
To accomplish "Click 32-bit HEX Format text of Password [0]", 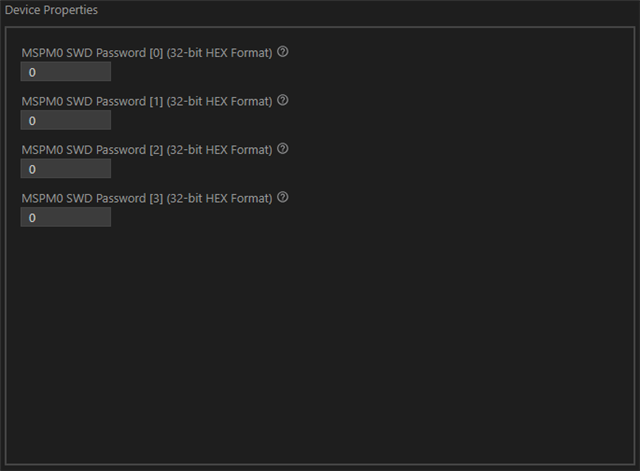I will [220, 53].
